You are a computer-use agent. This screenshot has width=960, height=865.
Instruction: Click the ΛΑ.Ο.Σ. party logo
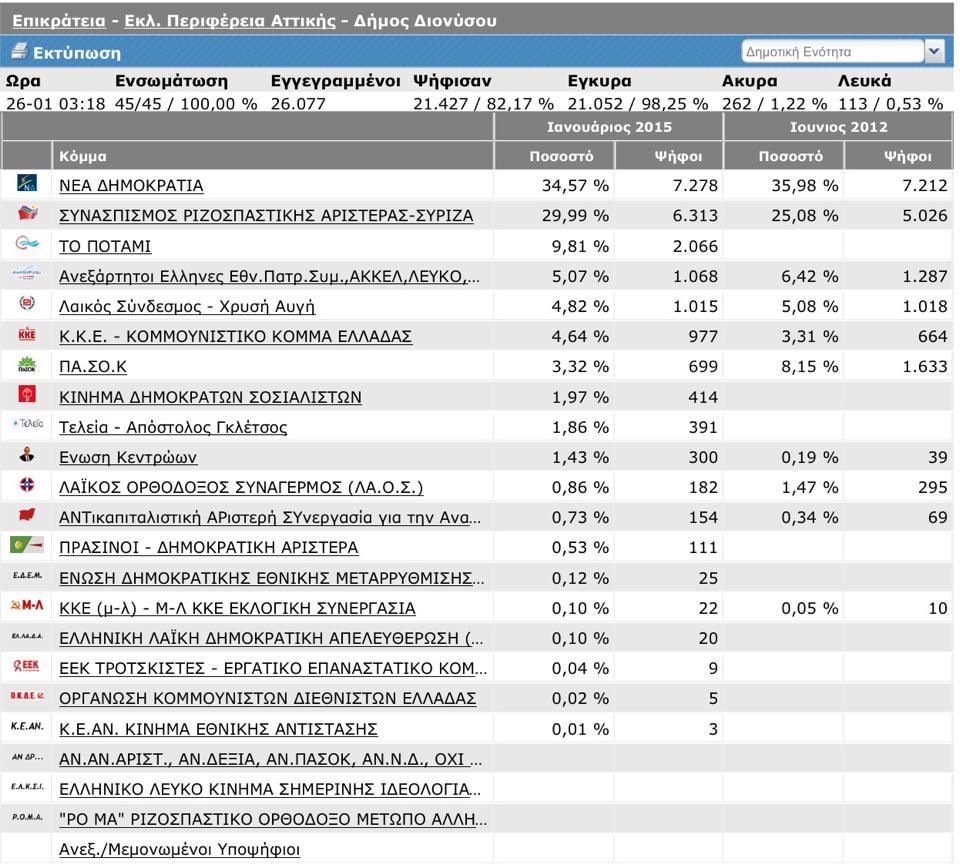pos(27,485)
